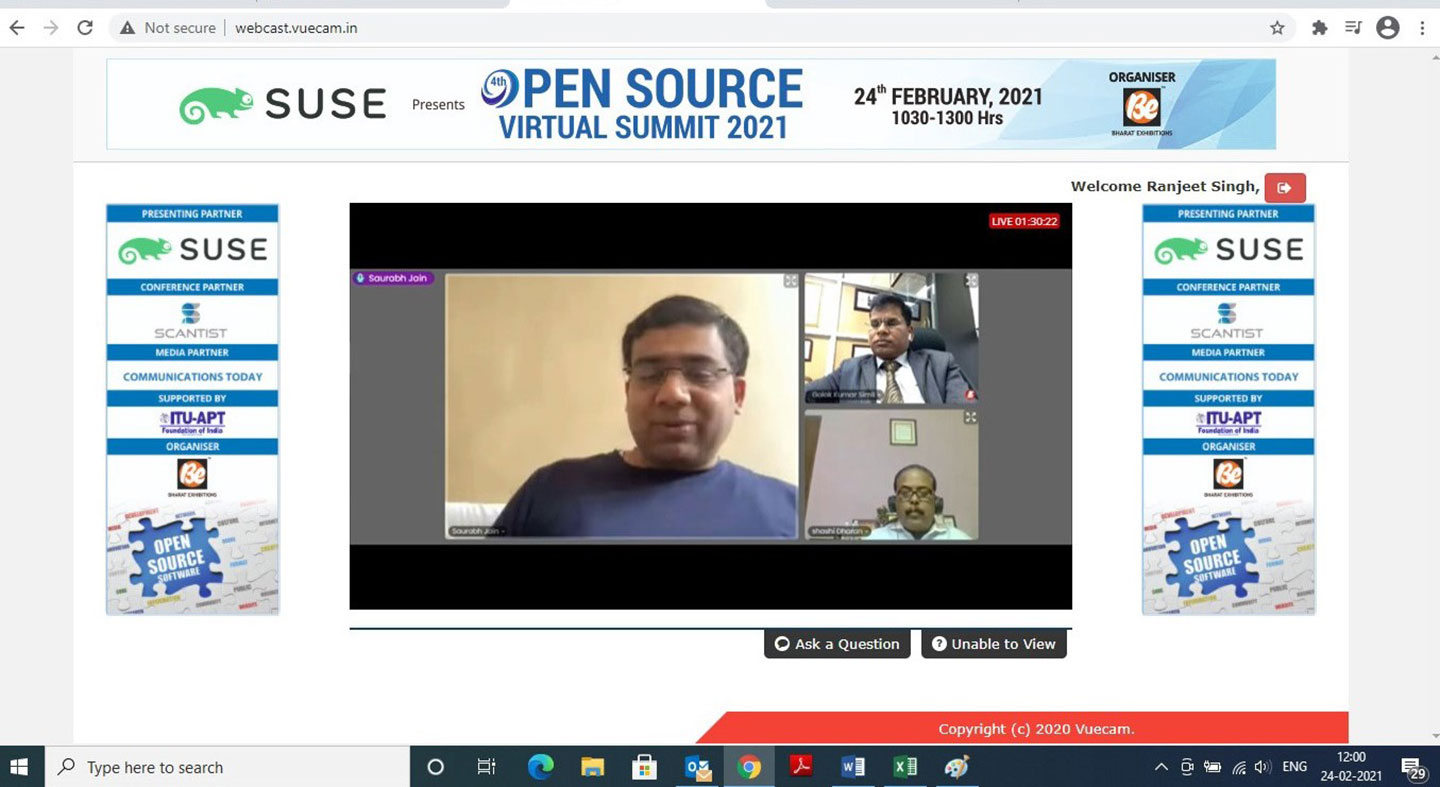Viewport: 1440px width, 787px height.
Task: Switch to Adobe Acrobat in the taskbar
Action: (801, 767)
